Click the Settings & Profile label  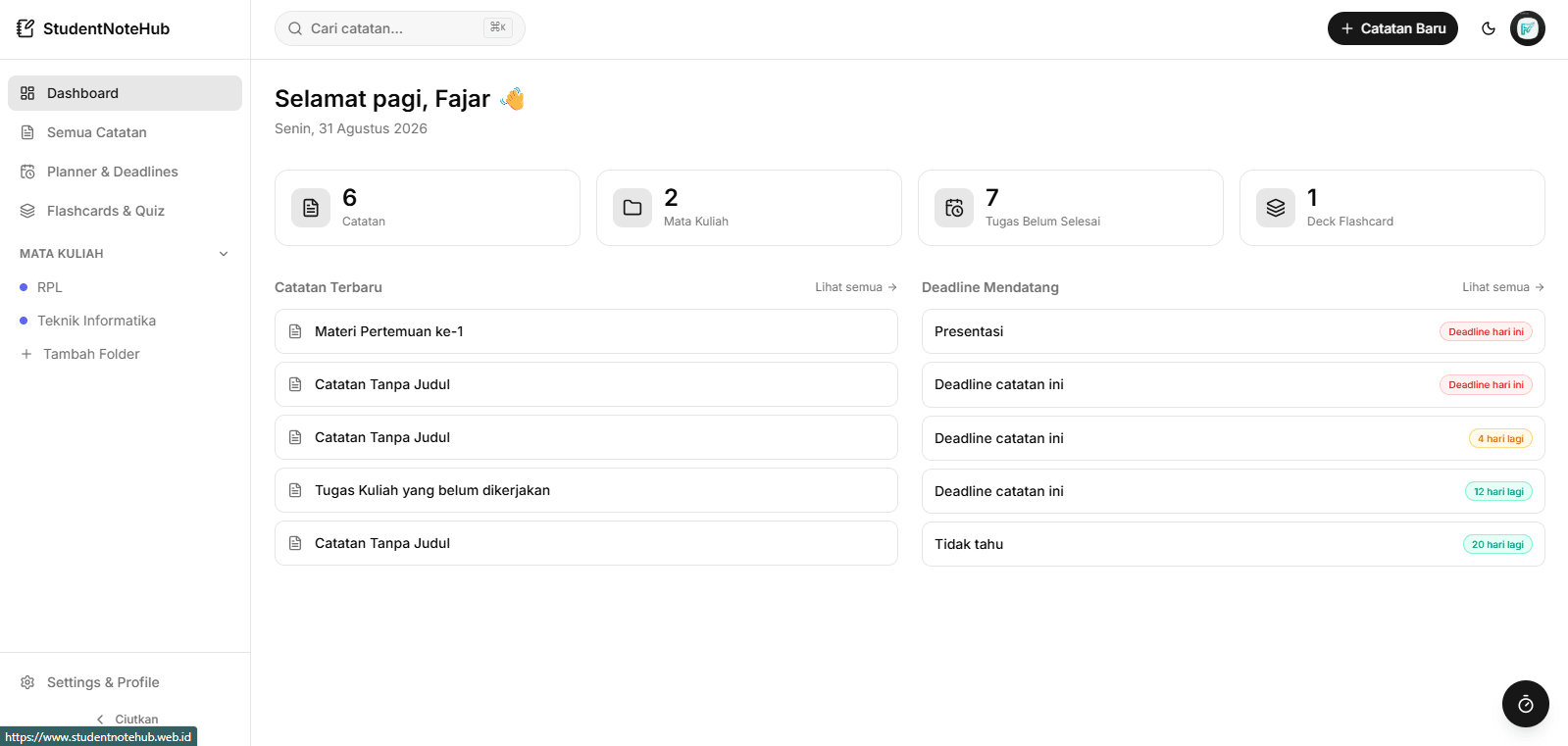(103, 682)
